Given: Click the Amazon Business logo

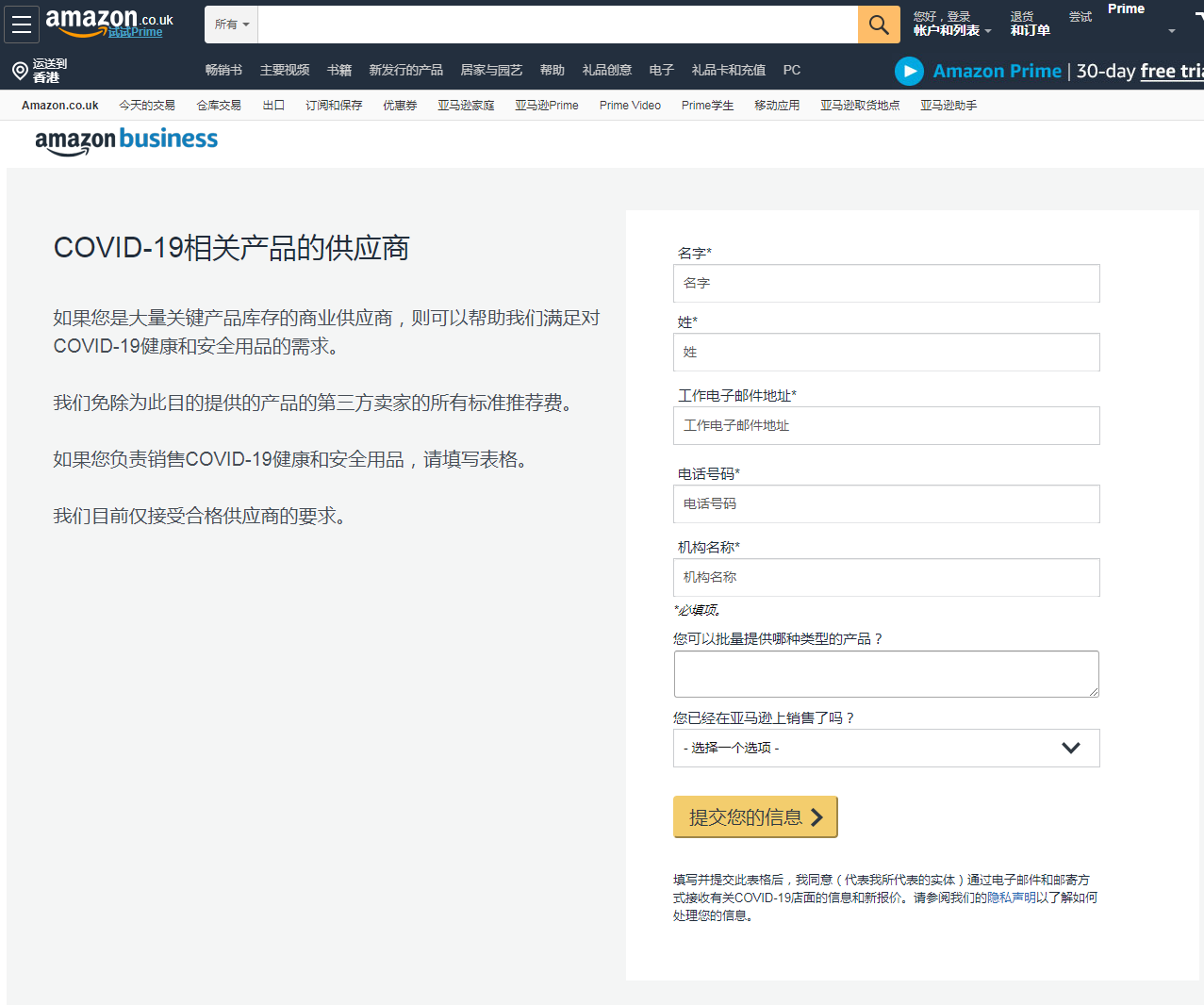Looking at the screenshot, I should [x=126, y=140].
